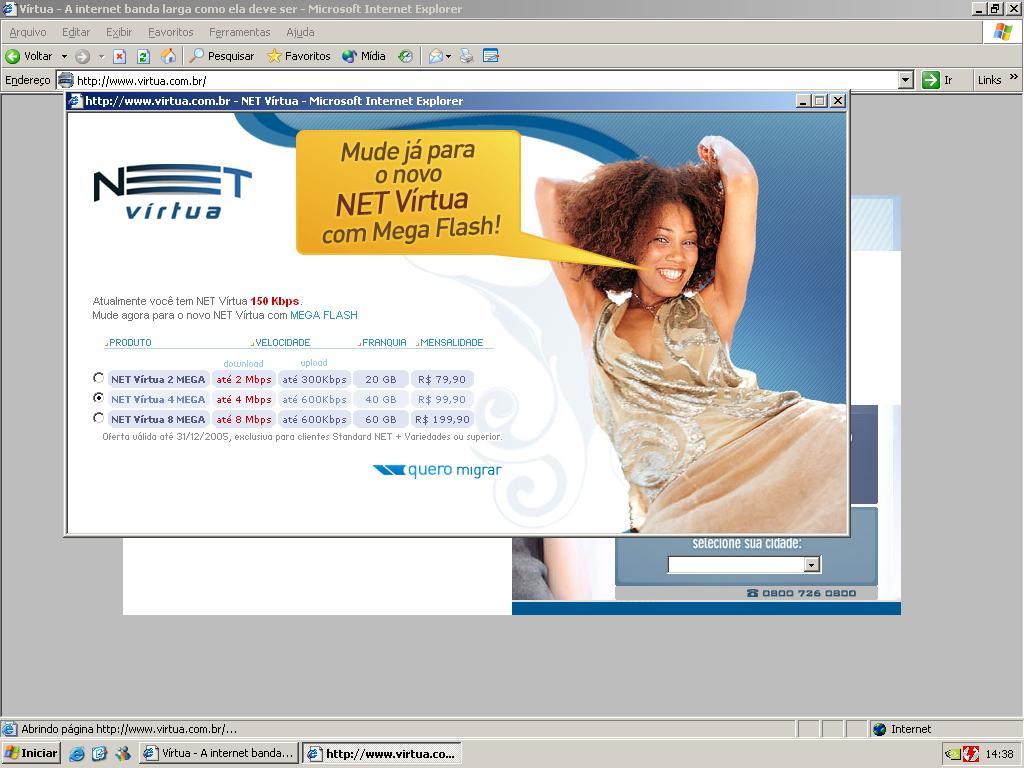The height and width of the screenshot is (768, 1024).
Task: Open the Ferramentas menu
Action: point(240,32)
